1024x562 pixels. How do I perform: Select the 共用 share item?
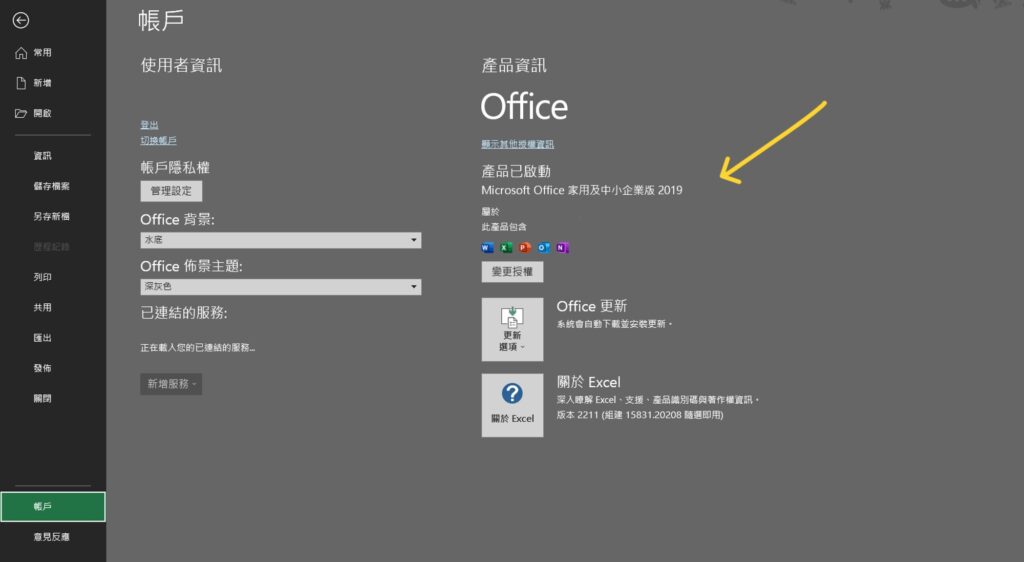coord(42,307)
